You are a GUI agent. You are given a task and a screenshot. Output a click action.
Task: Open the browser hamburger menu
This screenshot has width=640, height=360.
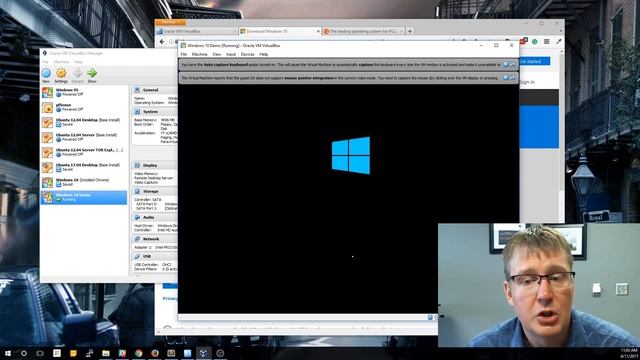[547, 42]
